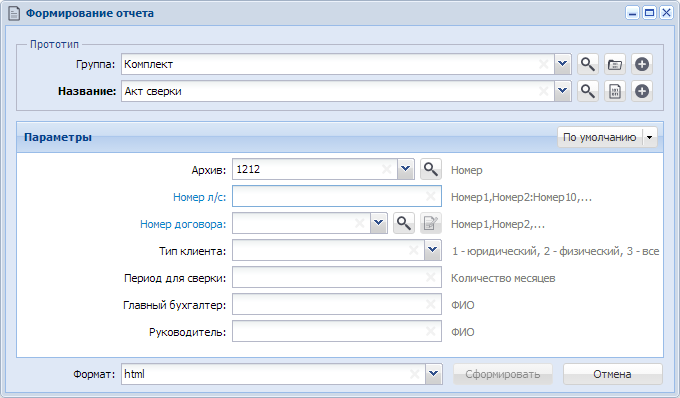
Task: Click magnifier icon beside Номер договора
Action: click(x=404, y=224)
